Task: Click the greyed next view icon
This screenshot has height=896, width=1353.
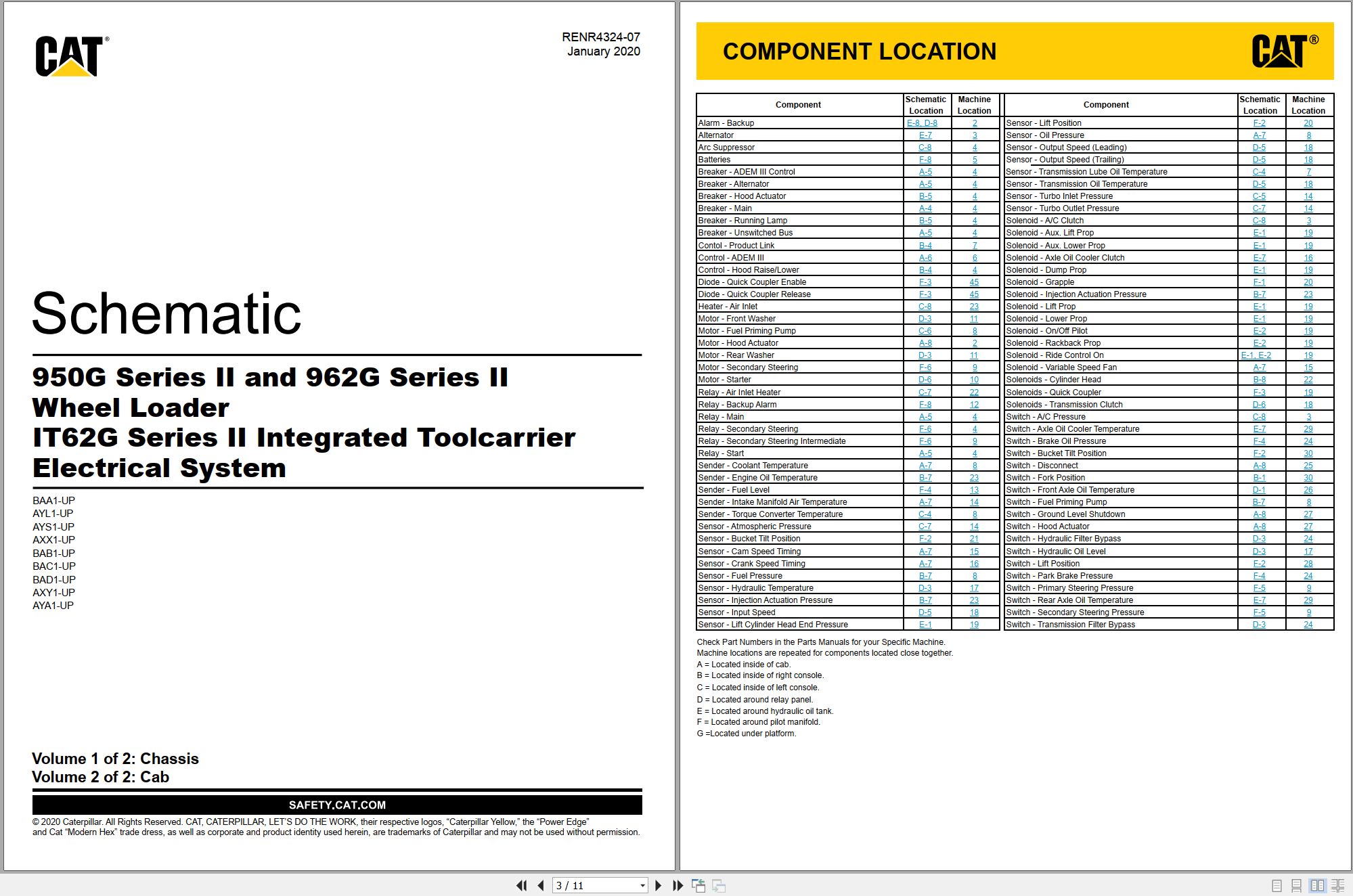Action: 719,885
